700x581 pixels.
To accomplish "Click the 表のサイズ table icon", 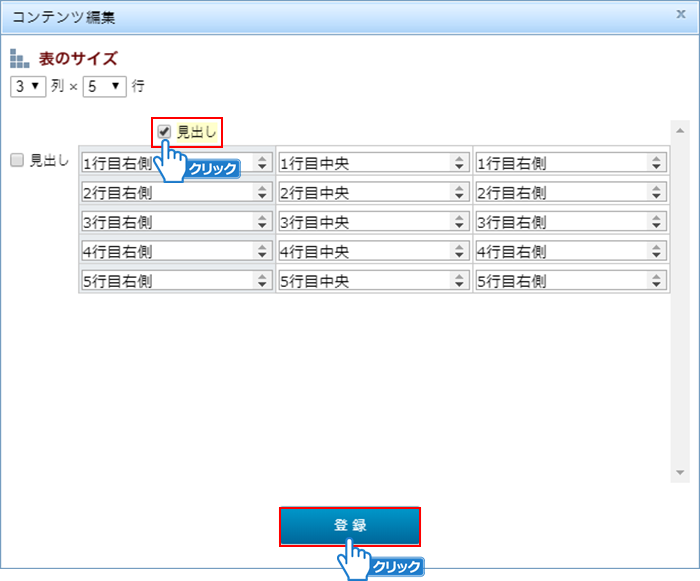I will pyautogui.click(x=19, y=59).
